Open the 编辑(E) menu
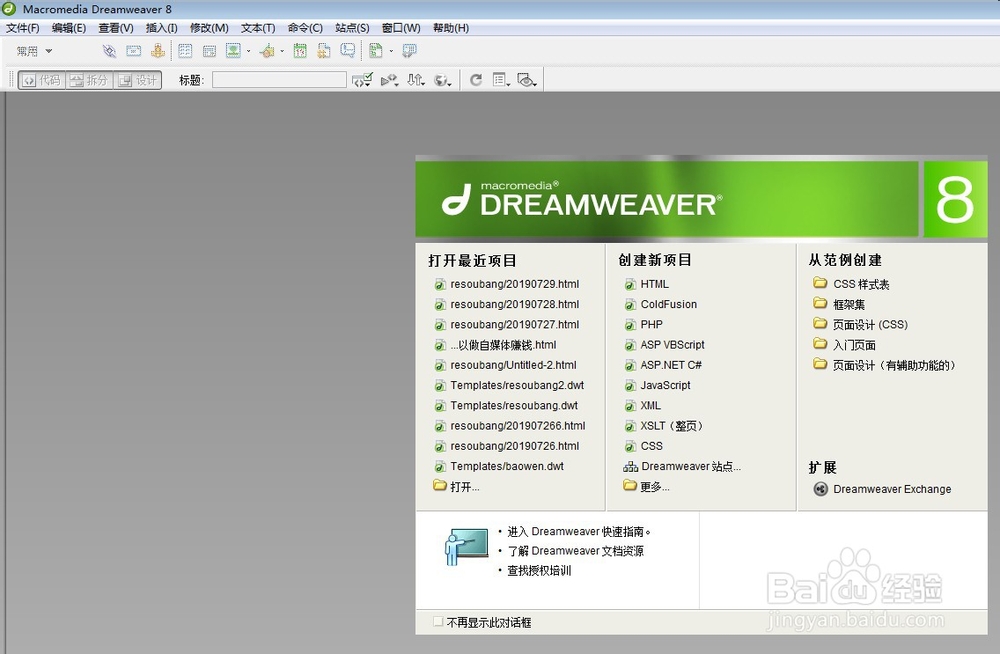1000x654 pixels. (69, 28)
